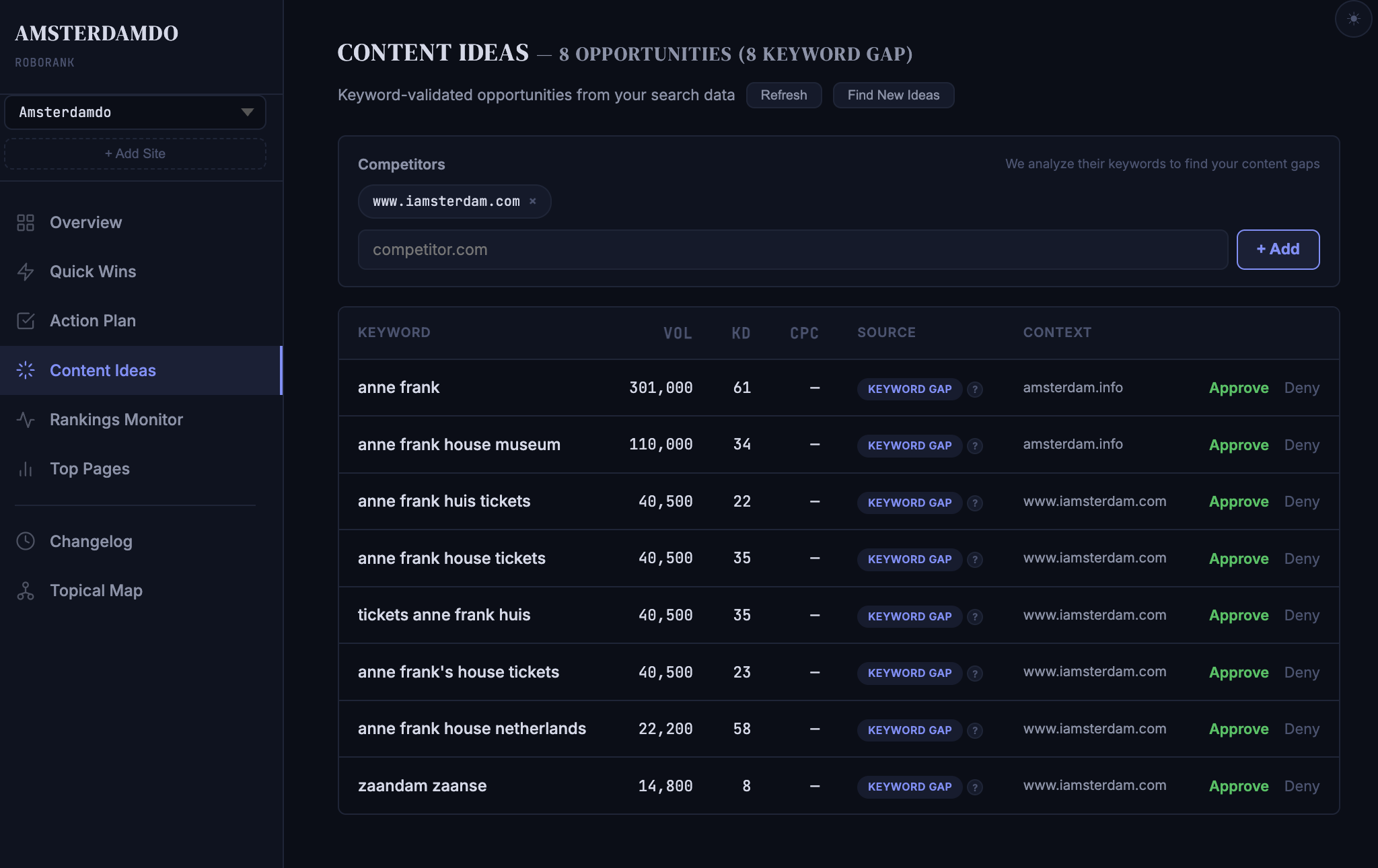Navigate to the Overview section
This screenshot has height=868, width=1378.
[x=85, y=222]
